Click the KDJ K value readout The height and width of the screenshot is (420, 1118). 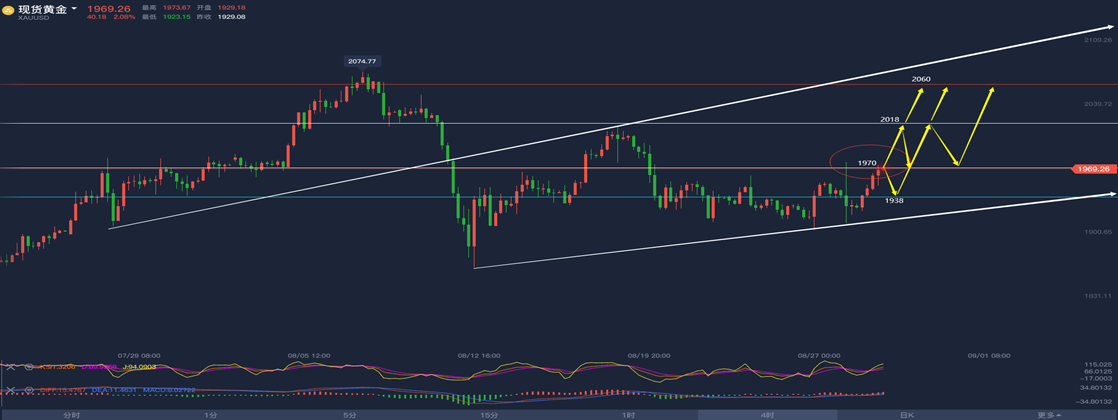point(57,367)
